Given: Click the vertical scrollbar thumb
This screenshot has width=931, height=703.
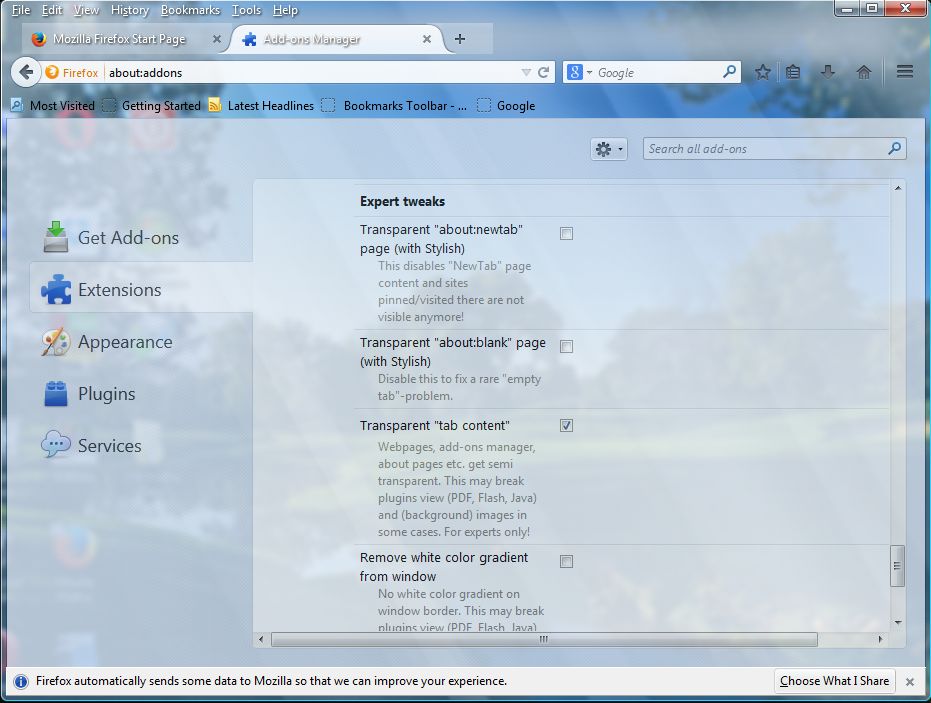Looking at the screenshot, I should 897,566.
